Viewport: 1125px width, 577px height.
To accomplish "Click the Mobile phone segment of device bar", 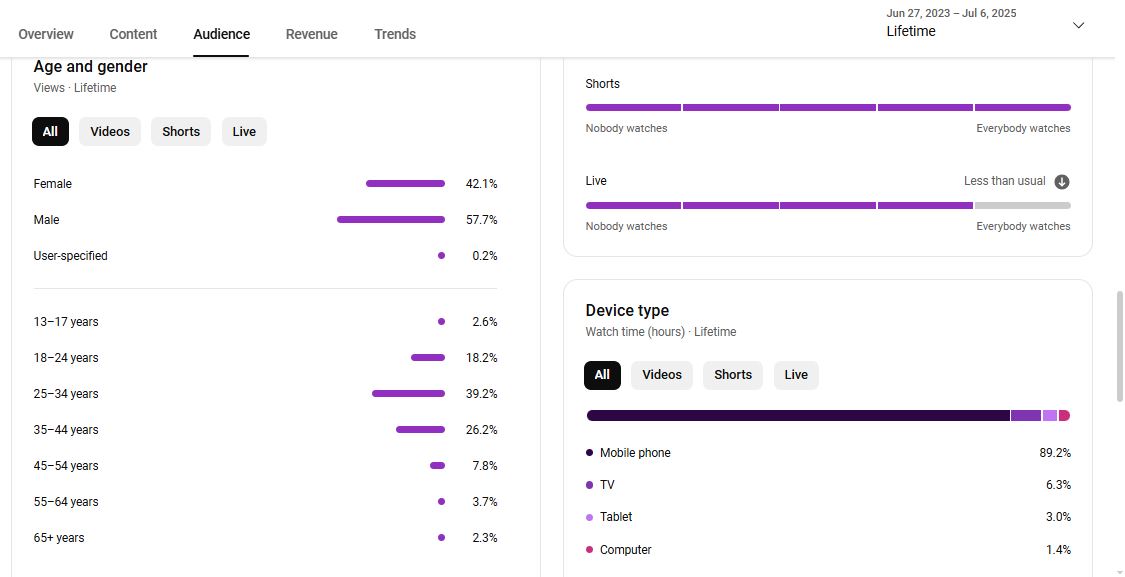I will [797, 415].
